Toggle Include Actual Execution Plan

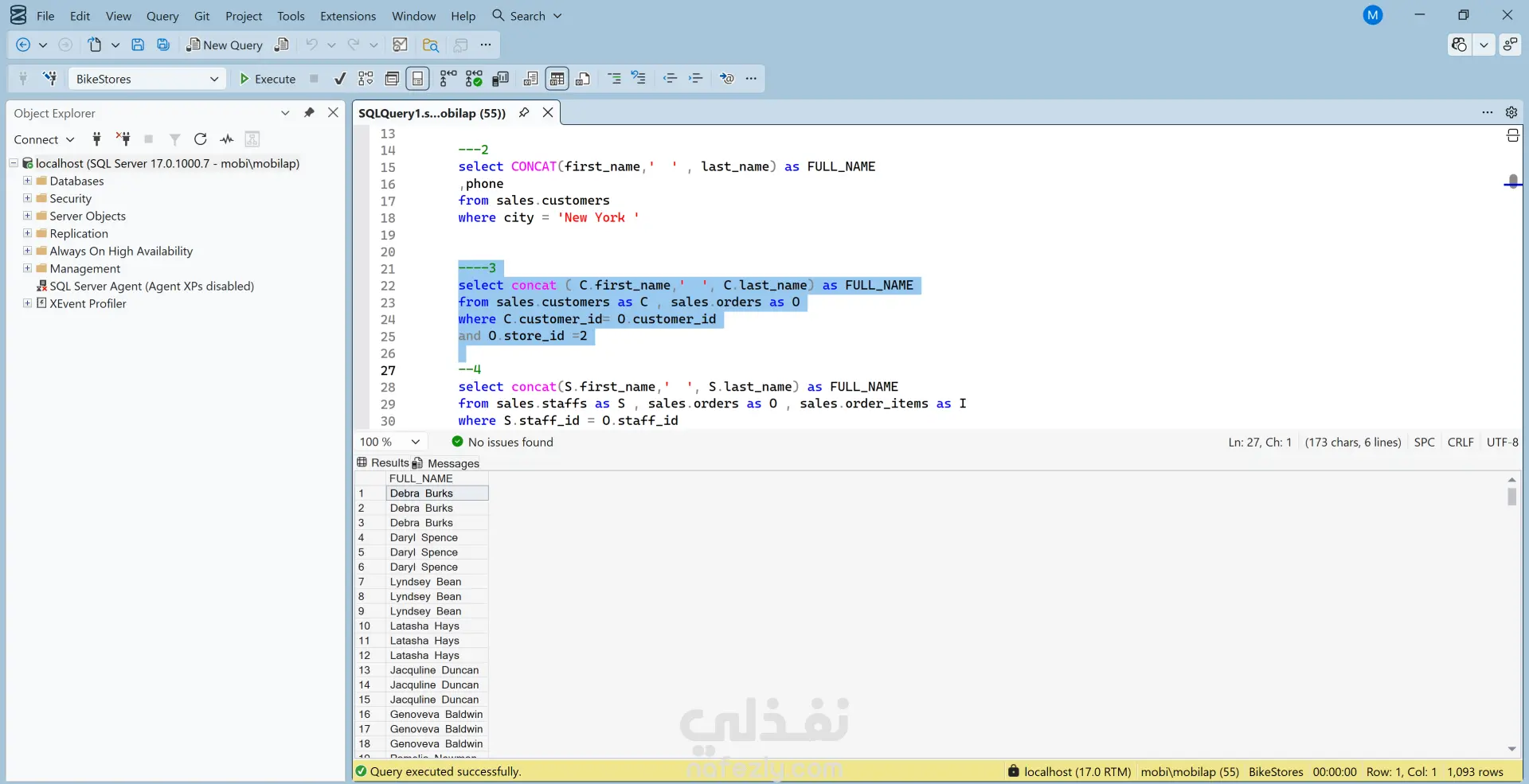pyautogui.click(x=448, y=78)
